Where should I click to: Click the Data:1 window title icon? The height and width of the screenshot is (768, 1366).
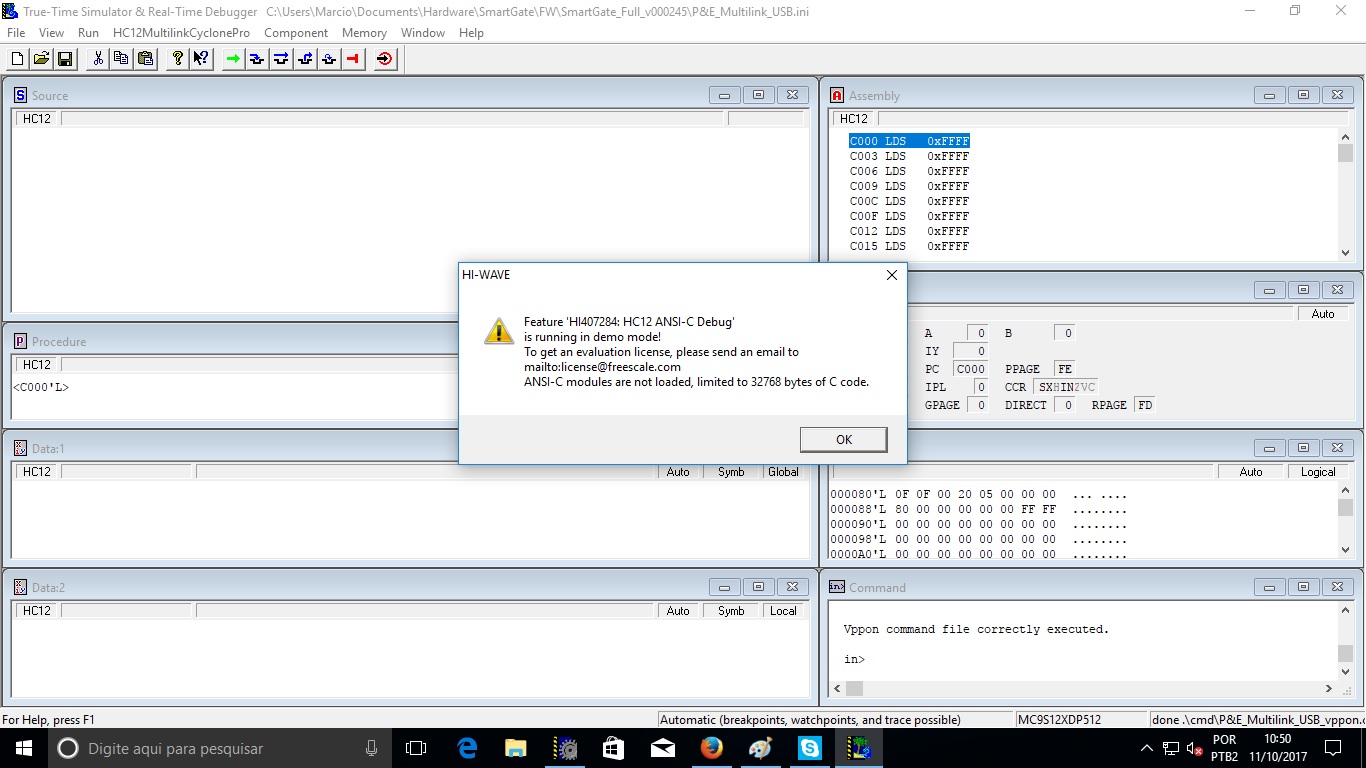coord(20,448)
